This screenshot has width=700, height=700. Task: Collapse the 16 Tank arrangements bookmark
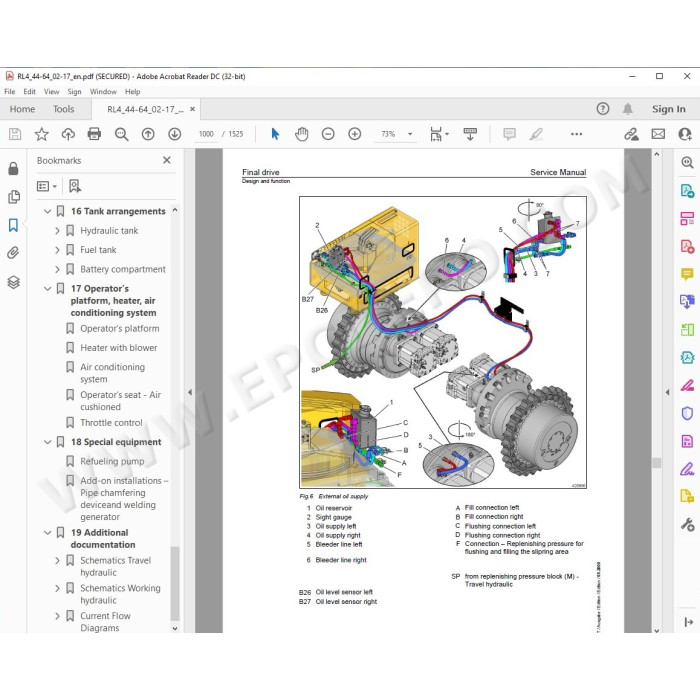47,211
